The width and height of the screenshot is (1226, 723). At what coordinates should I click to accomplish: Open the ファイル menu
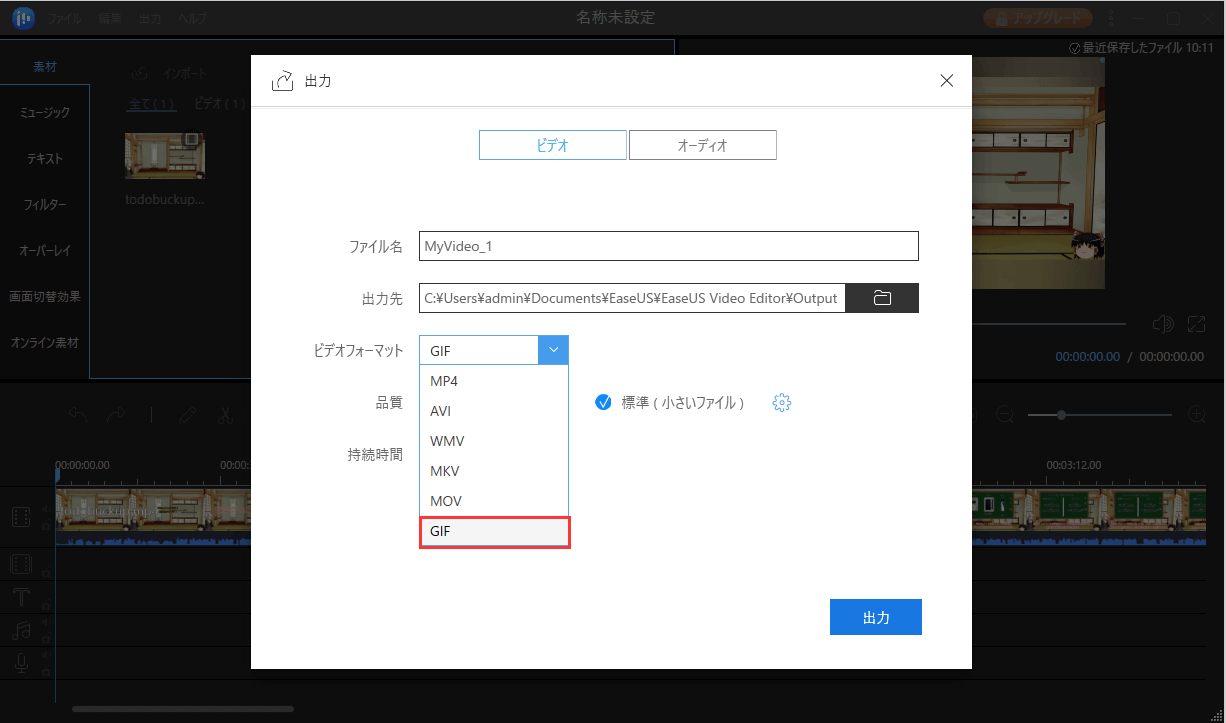65,19
